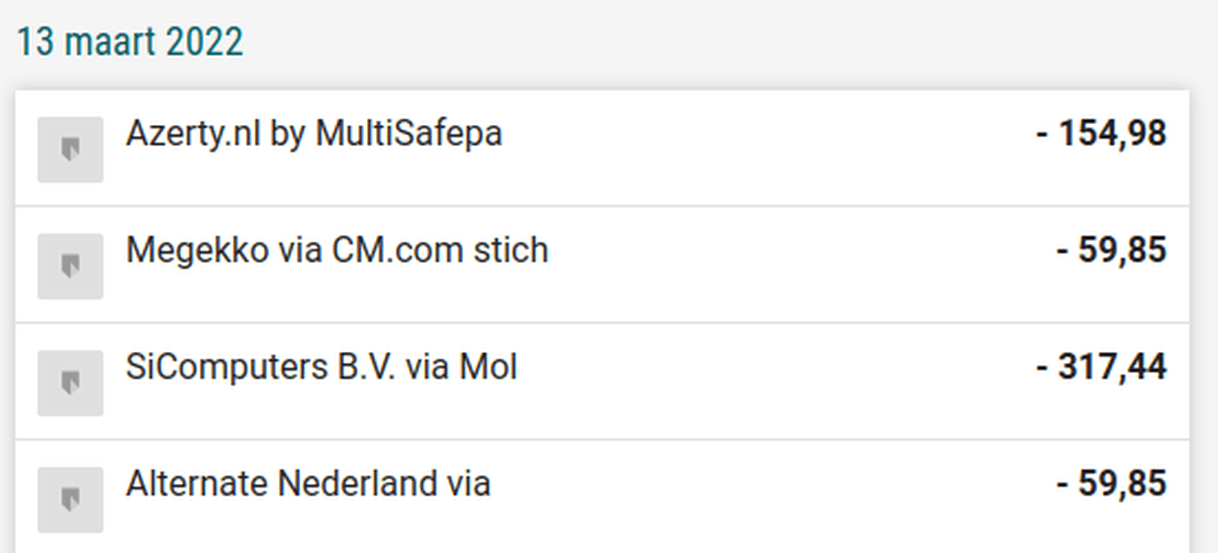Open the Azerty.nl by MultiSafepa payee name
The height and width of the screenshot is (553, 1218).
click(x=314, y=134)
